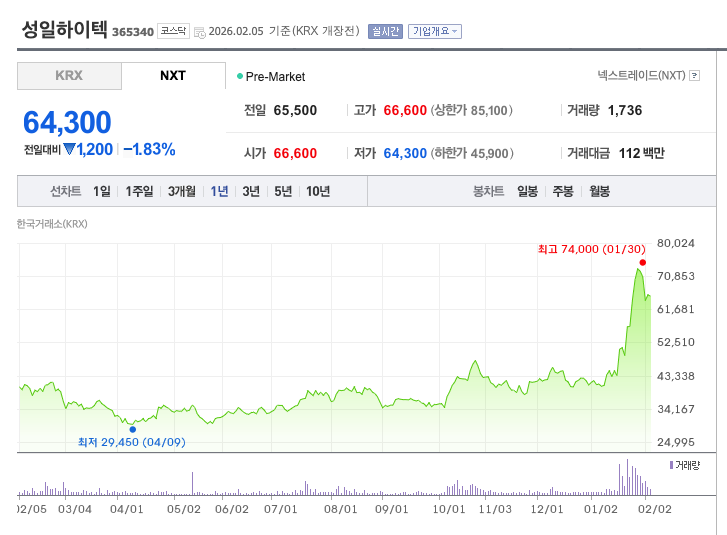Select the 1주일 line chart range
The width and height of the screenshot is (727, 535).
[139, 191]
